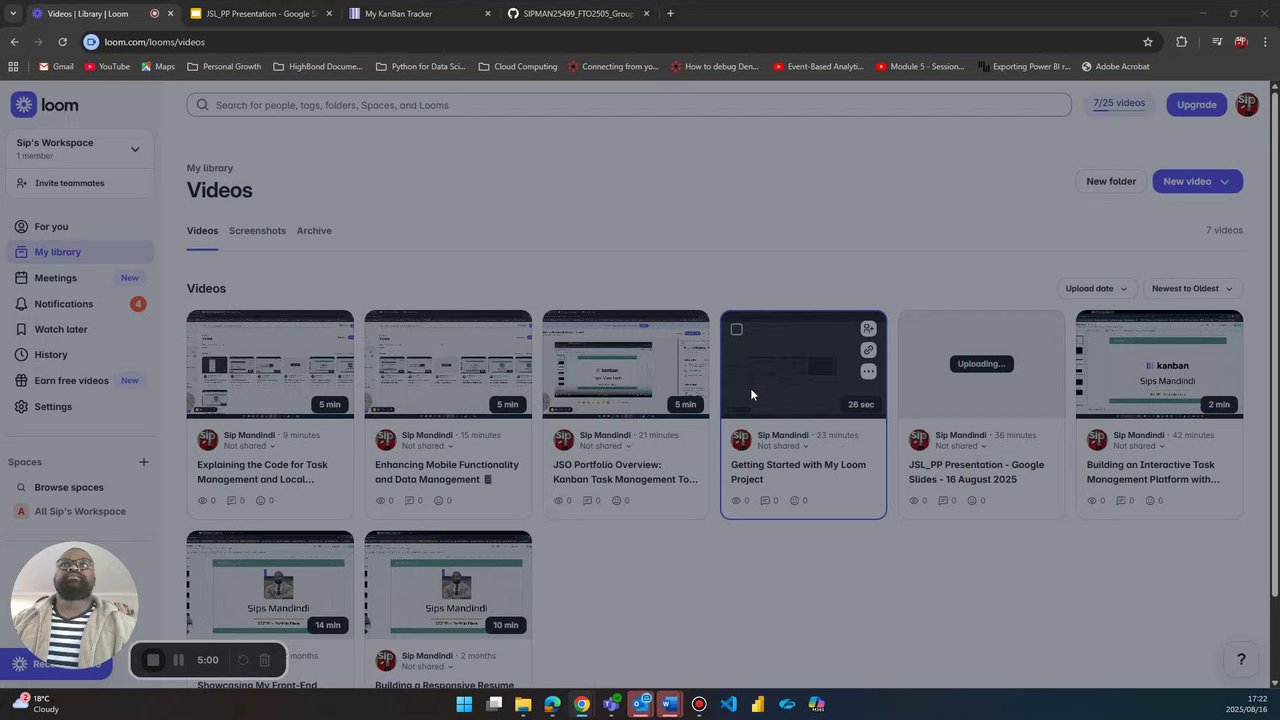Viewport: 1280px width, 720px height.
Task: Open Chrome apps grid in bookmarks bar
Action: point(13,66)
